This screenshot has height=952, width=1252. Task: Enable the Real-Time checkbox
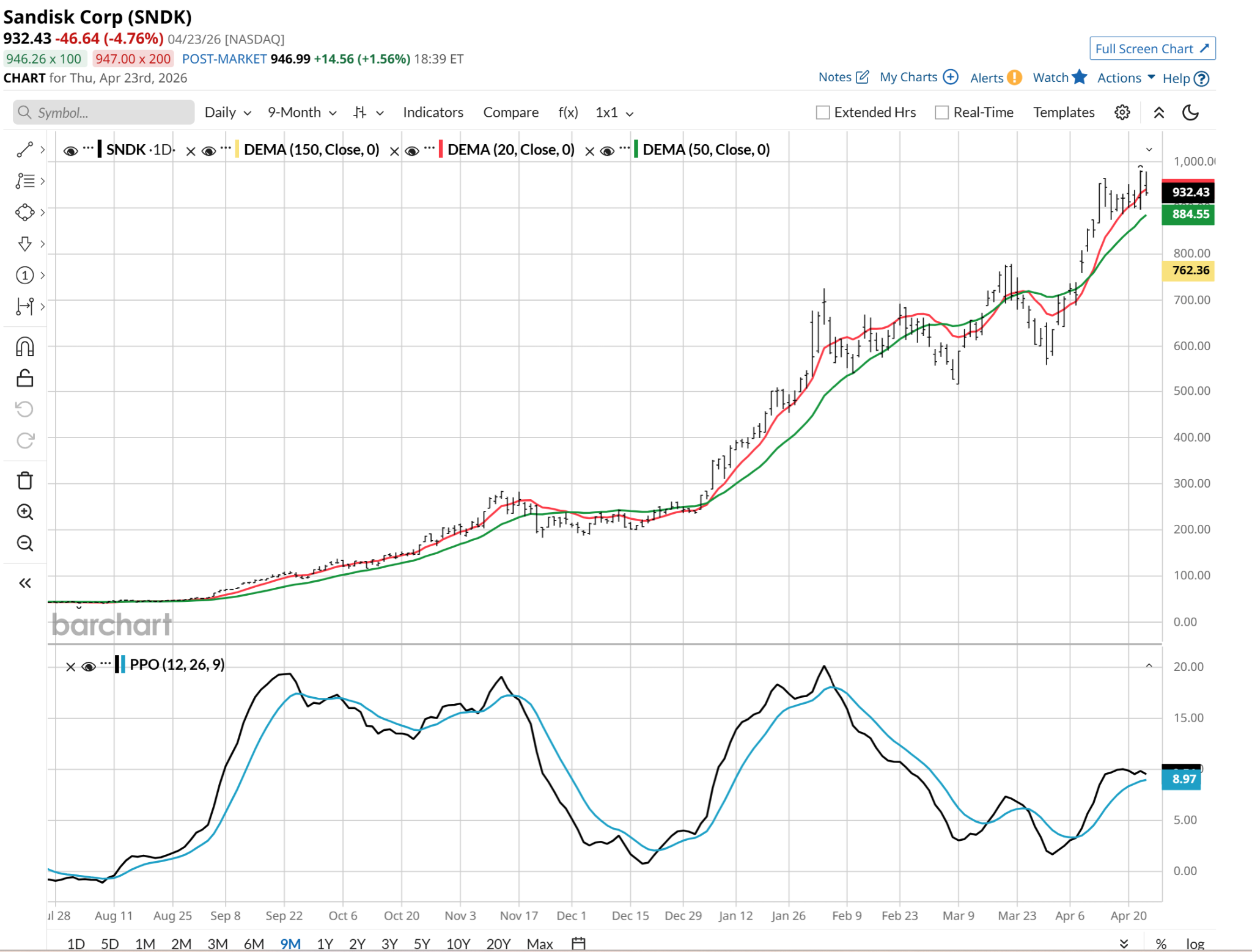pyautogui.click(x=942, y=112)
